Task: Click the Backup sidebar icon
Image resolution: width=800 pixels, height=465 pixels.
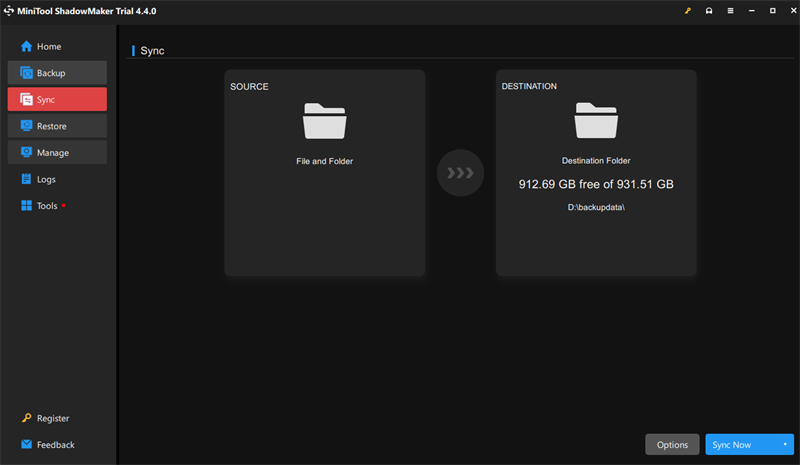Action: pyautogui.click(x=26, y=73)
